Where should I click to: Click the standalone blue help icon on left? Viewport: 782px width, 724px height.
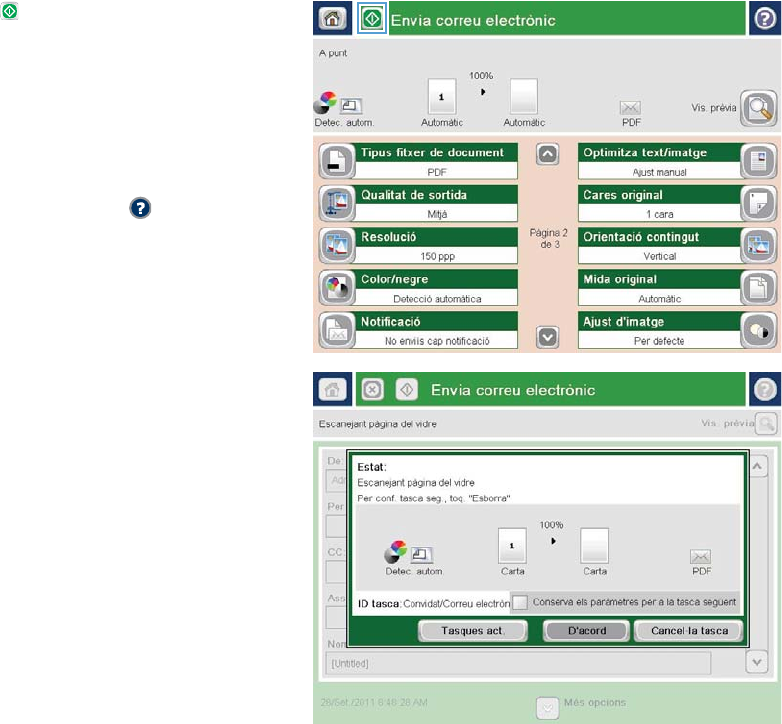pos(140,208)
